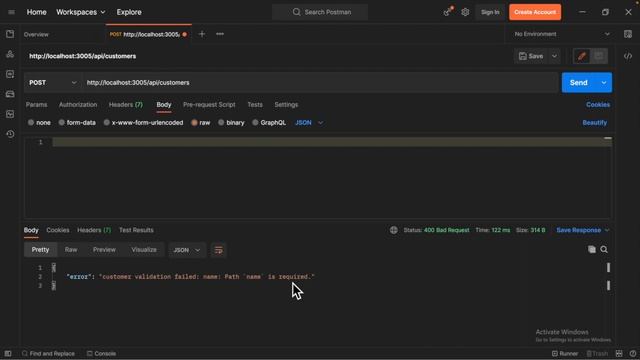Select the raw radio button
The width and height of the screenshot is (640, 360).
(x=194, y=122)
